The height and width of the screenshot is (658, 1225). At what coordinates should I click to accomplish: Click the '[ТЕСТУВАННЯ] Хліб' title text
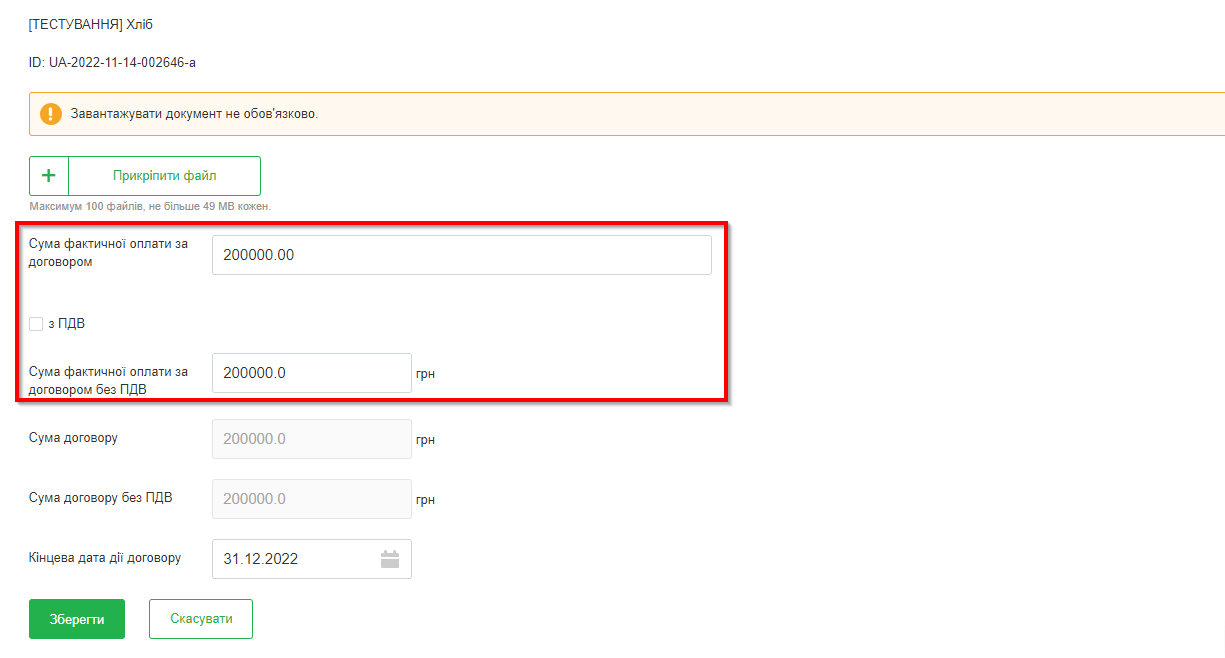pyautogui.click(x=90, y=25)
